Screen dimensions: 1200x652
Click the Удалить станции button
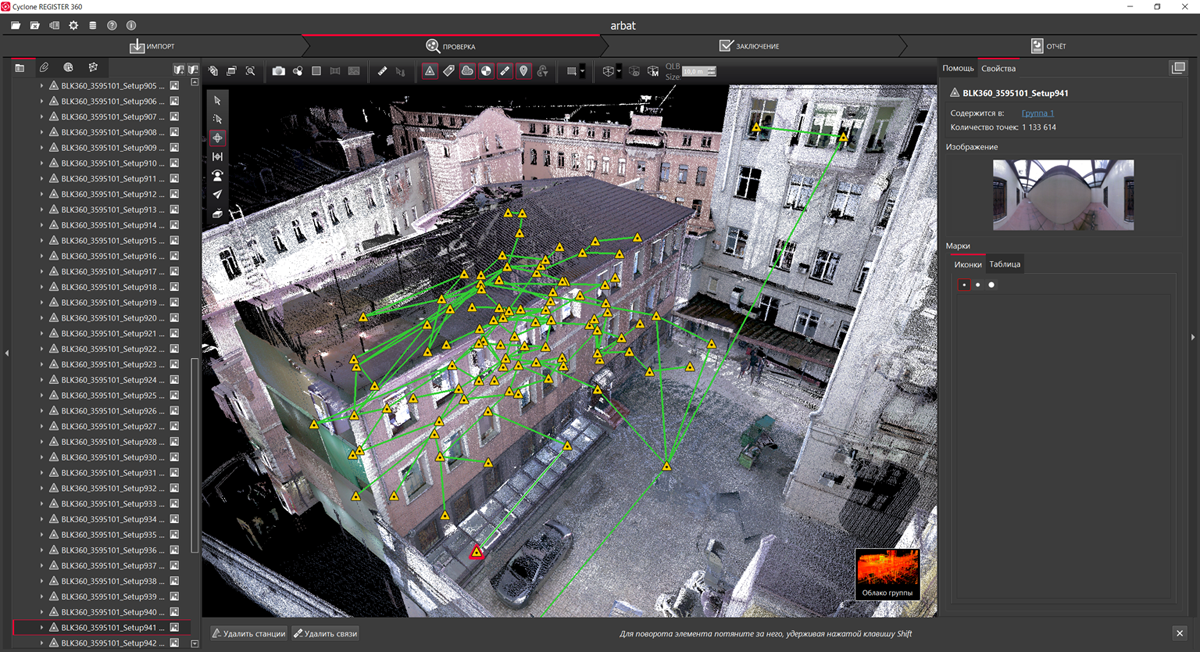click(249, 633)
